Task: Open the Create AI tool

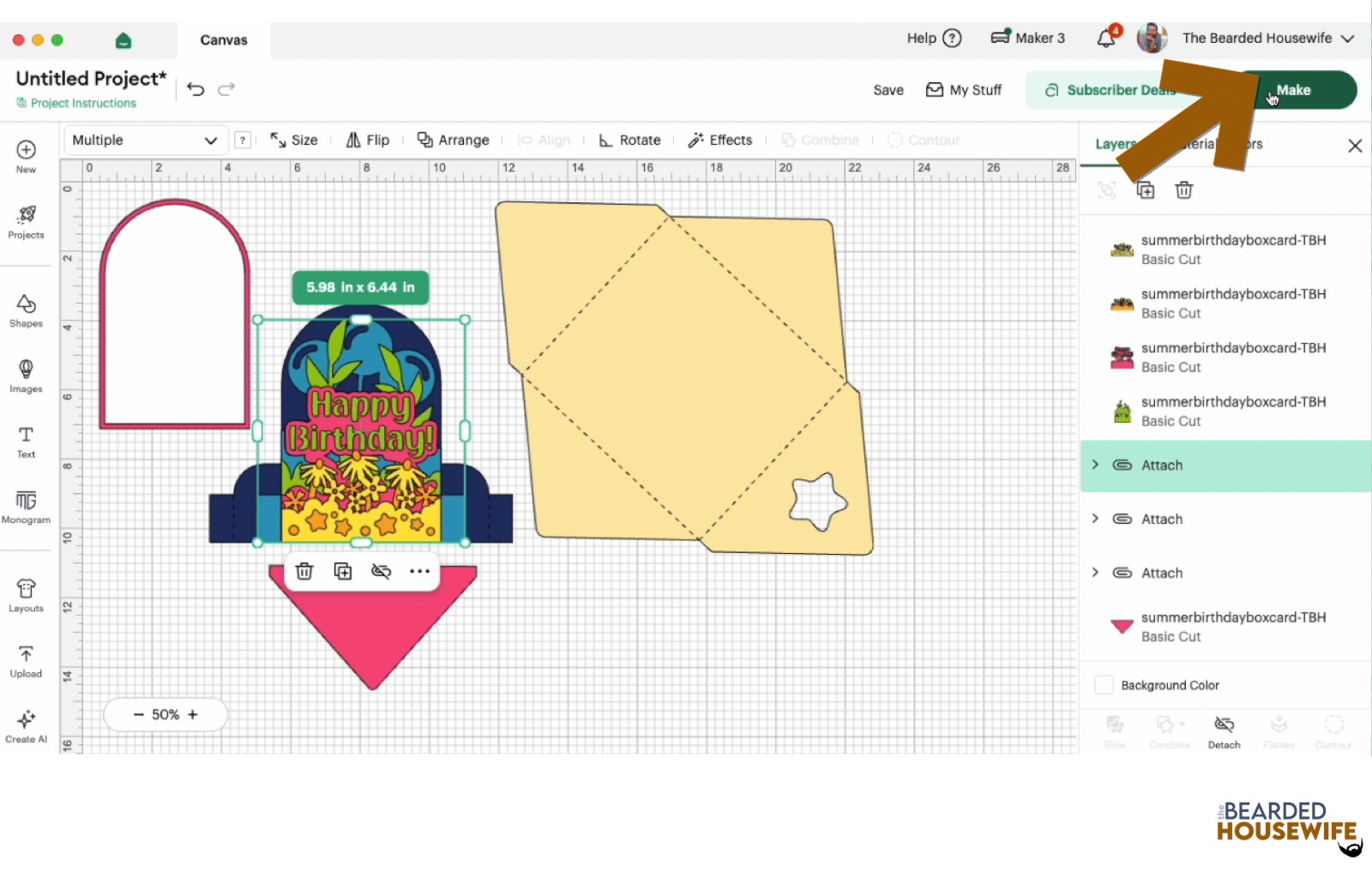Action: [x=26, y=725]
